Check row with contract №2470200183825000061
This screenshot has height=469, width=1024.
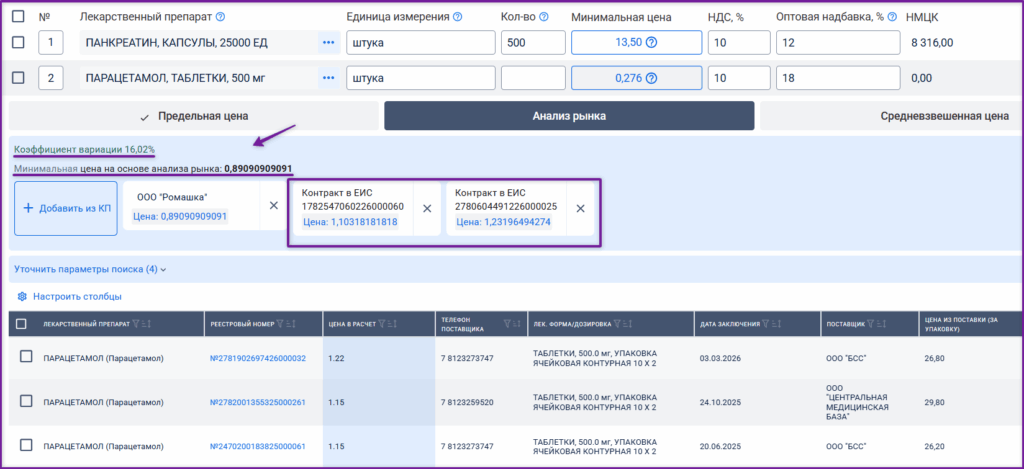tap(26, 445)
